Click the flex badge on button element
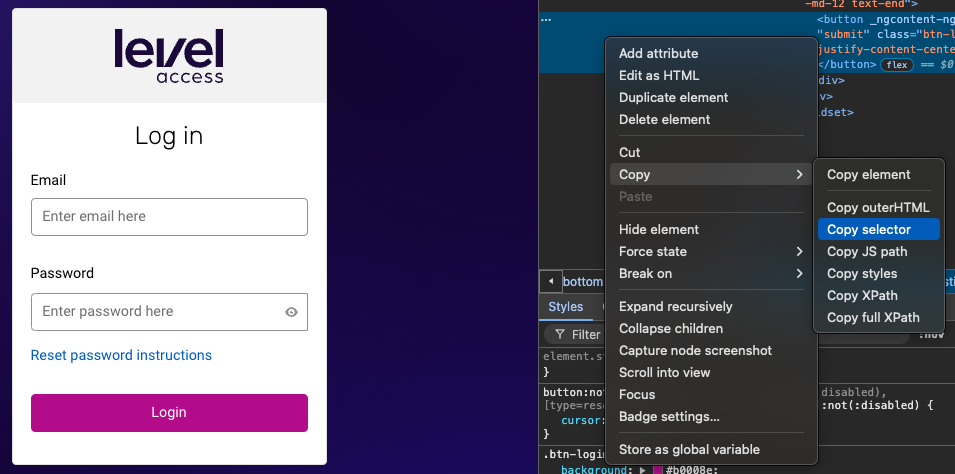This screenshot has width=955, height=474. [x=897, y=65]
